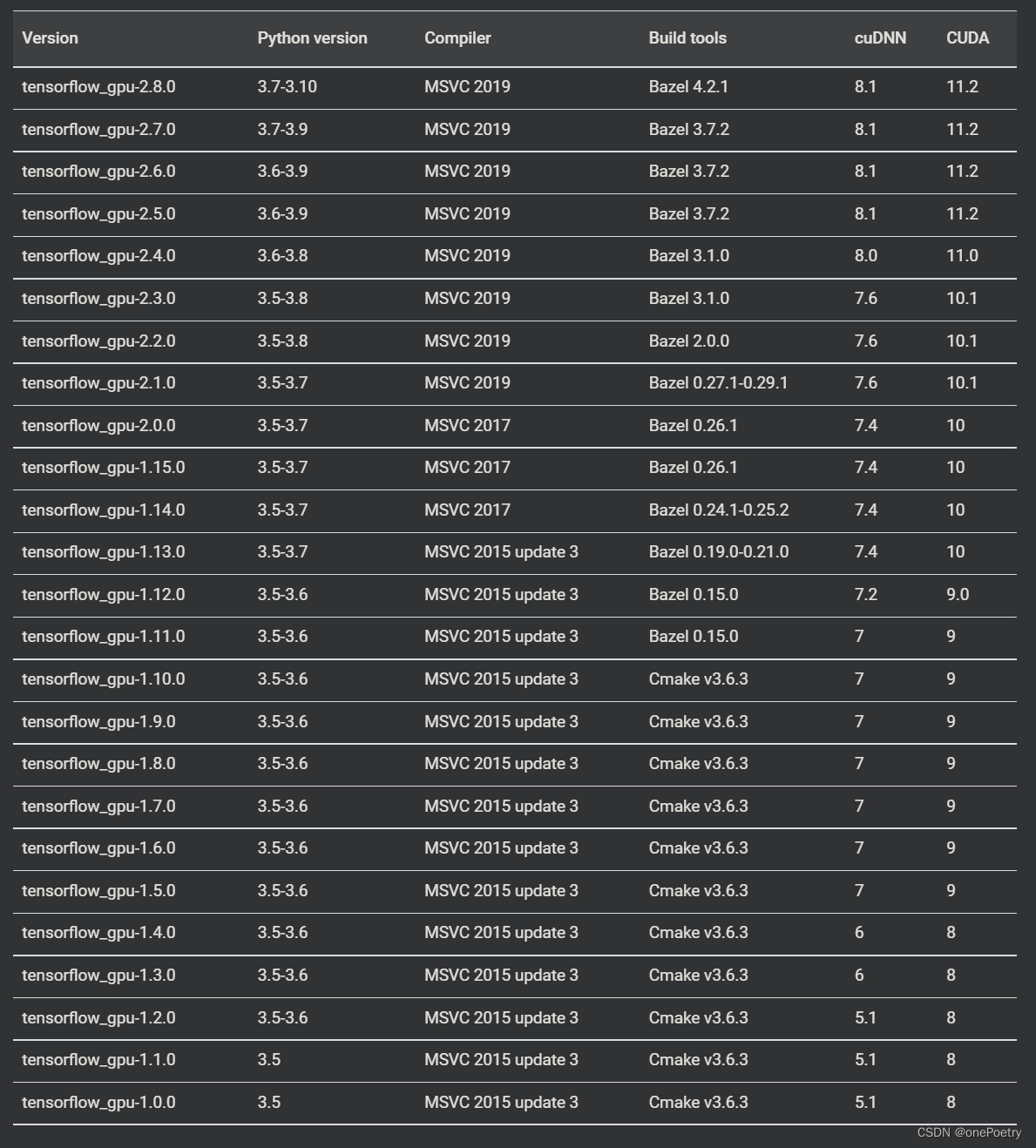Select the tensorflow_gpu-1.4.0 cell
This screenshot has width=1036, height=1148.
[x=98, y=933]
